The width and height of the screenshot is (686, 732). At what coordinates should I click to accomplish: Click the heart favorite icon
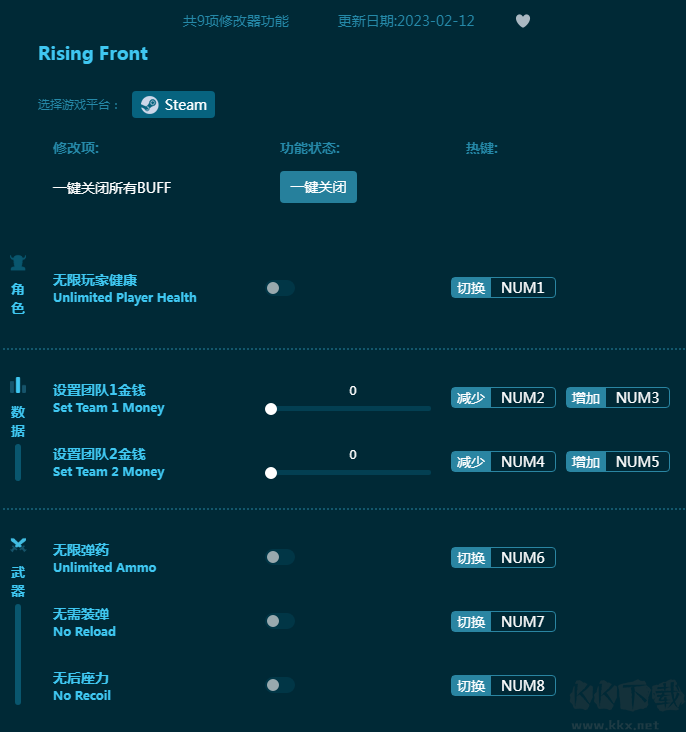coord(523,21)
